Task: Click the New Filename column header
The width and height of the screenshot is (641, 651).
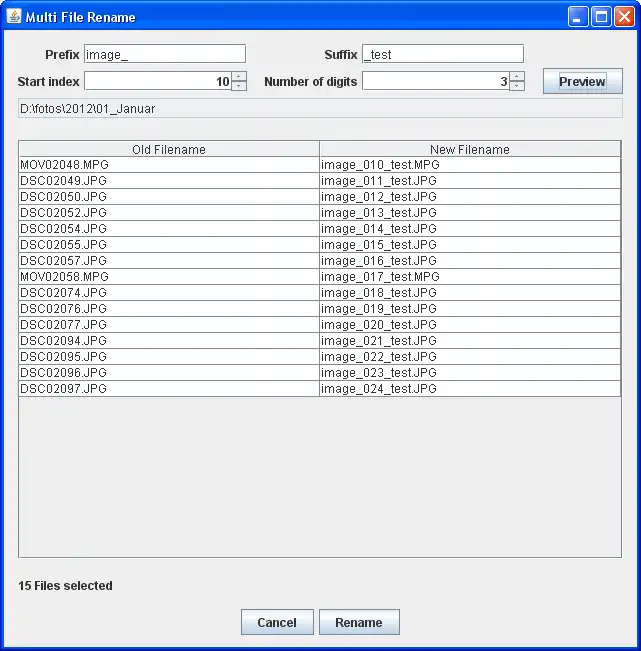Action: point(470,149)
